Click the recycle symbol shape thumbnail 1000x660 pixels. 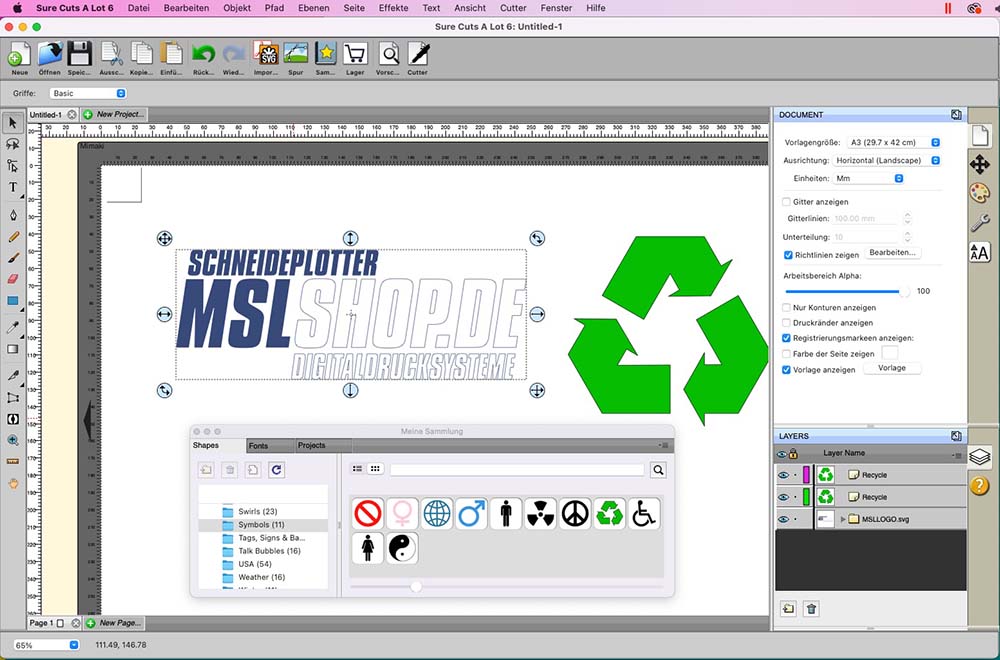point(609,514)
